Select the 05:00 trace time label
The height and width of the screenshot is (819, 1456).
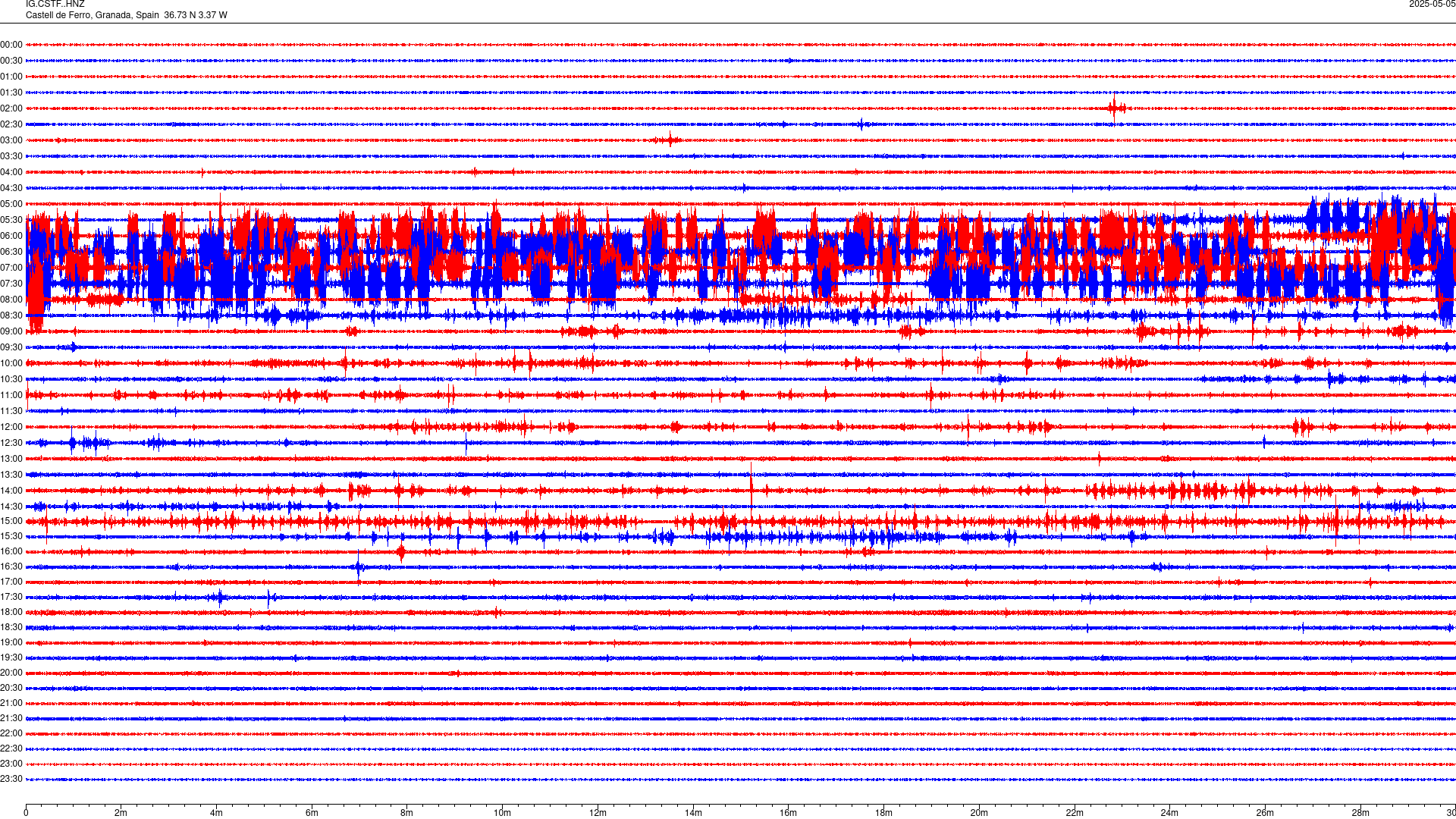(x=11, y=204)
